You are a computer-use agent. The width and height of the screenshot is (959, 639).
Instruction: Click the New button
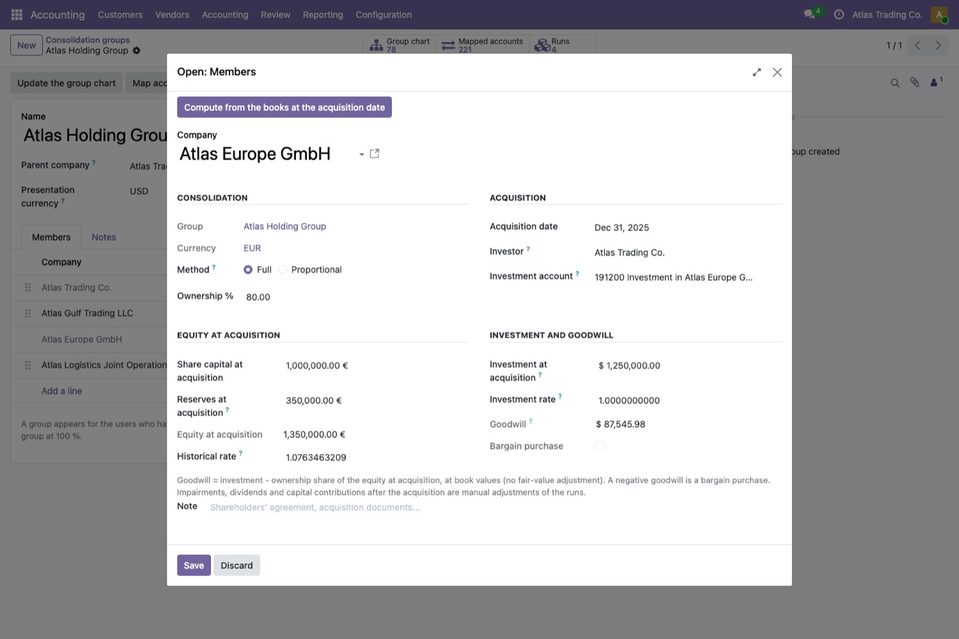[26, 45]
